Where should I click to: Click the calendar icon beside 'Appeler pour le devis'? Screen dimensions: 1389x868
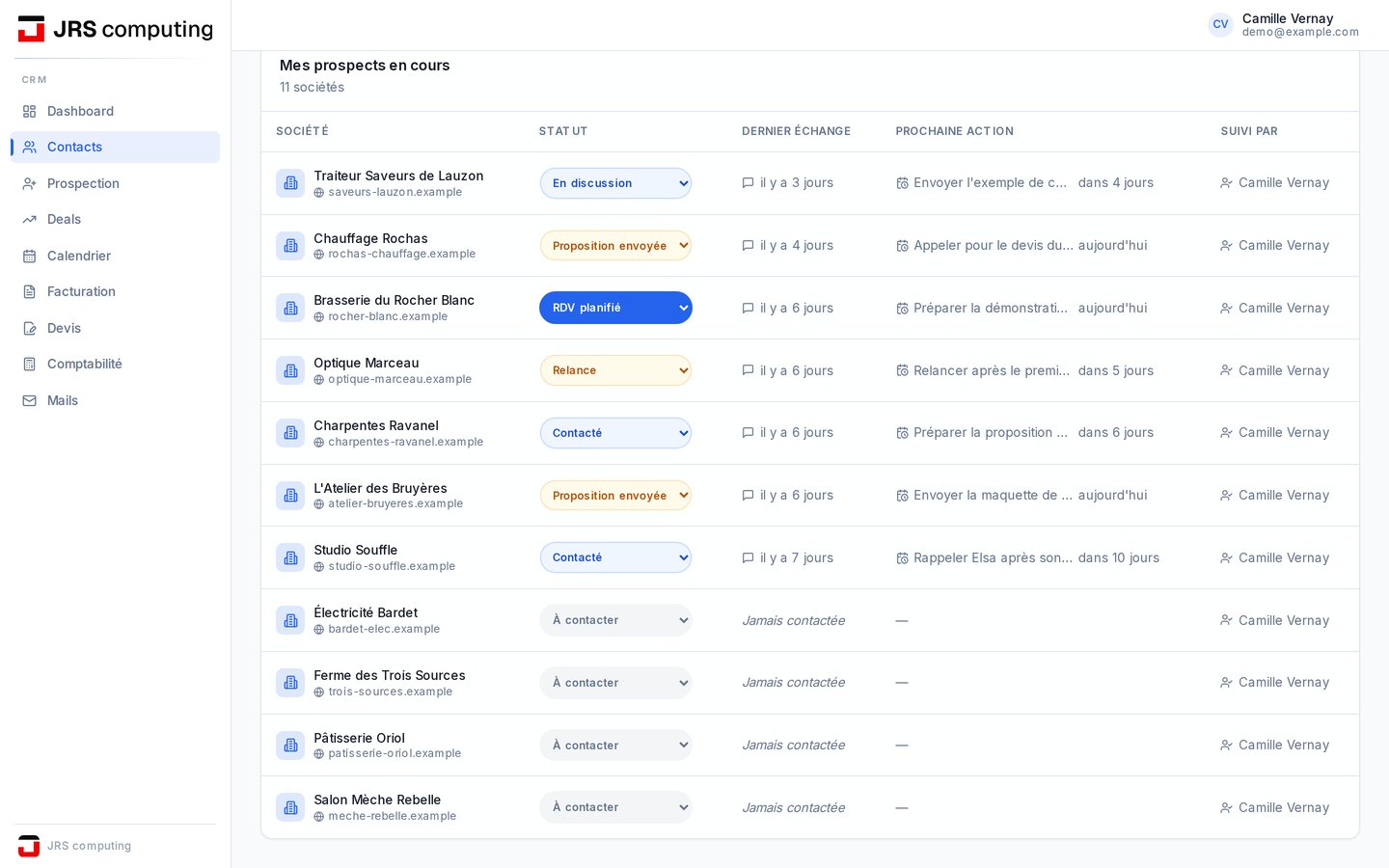[902, 246]
